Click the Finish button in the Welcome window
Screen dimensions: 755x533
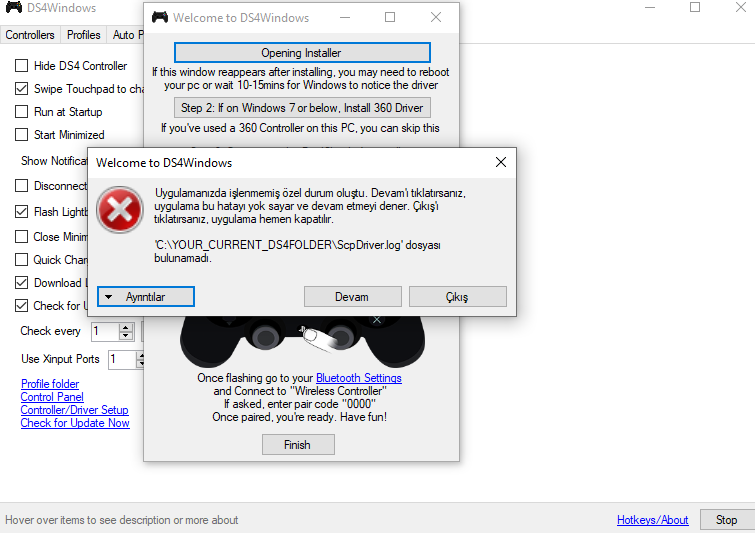point(298,444)
